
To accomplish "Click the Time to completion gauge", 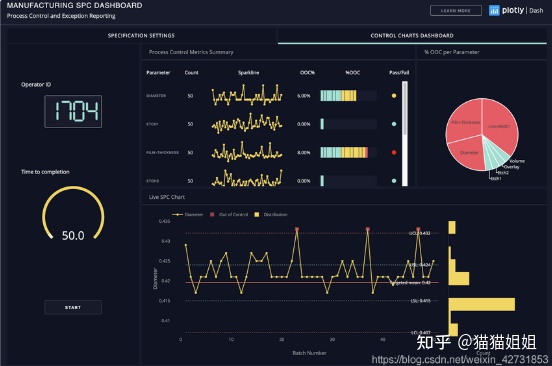I will pyautogui.click(x=73, y=214).
